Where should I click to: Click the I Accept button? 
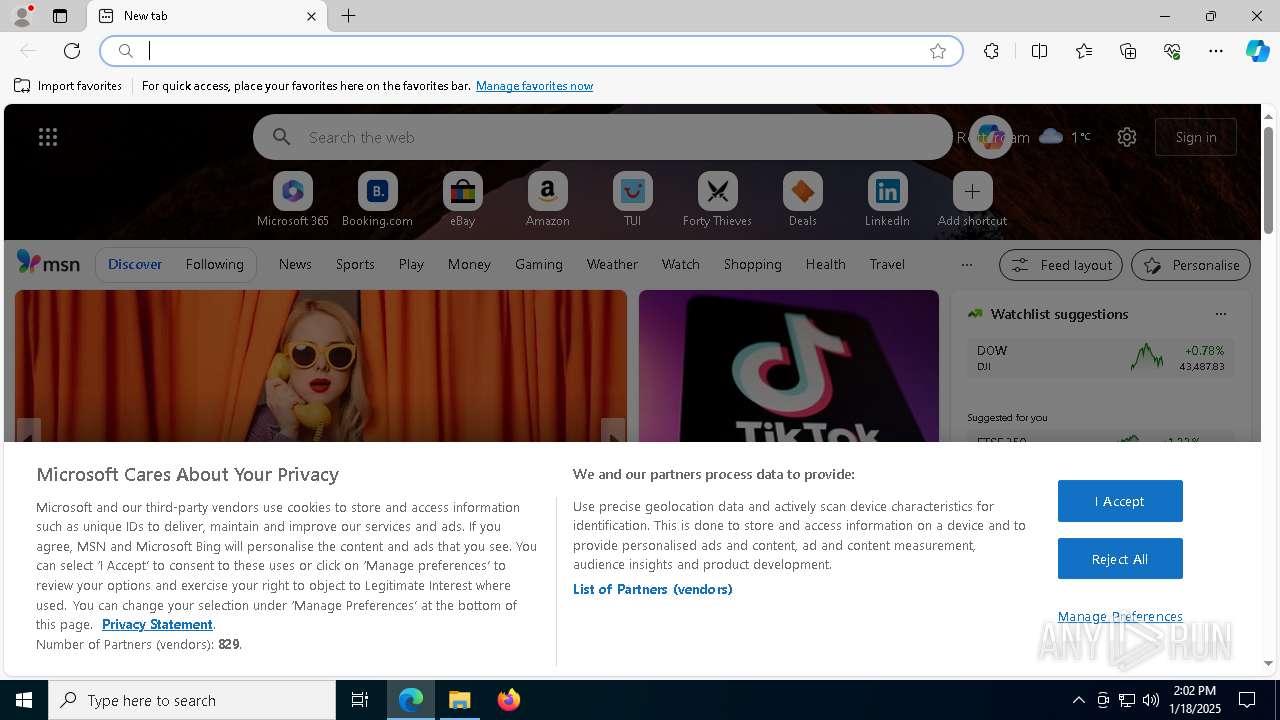(1120, 501)
